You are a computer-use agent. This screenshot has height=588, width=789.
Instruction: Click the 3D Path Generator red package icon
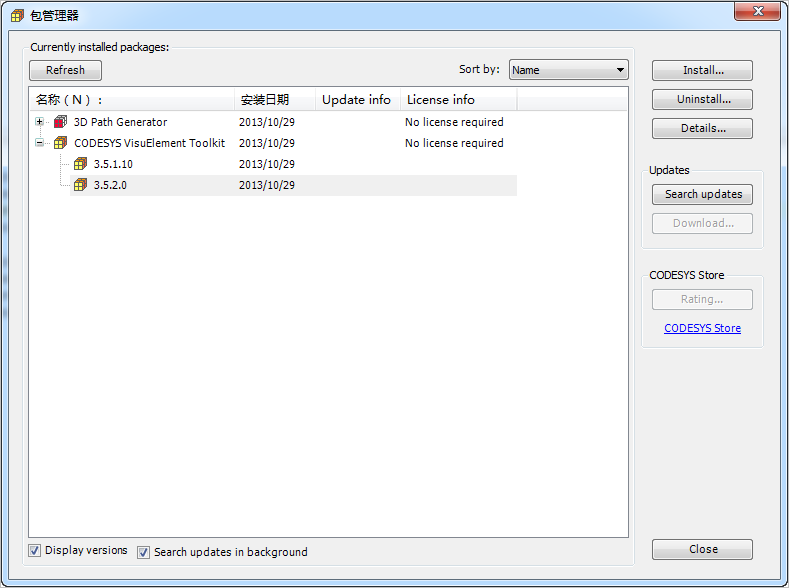(60, 122)
